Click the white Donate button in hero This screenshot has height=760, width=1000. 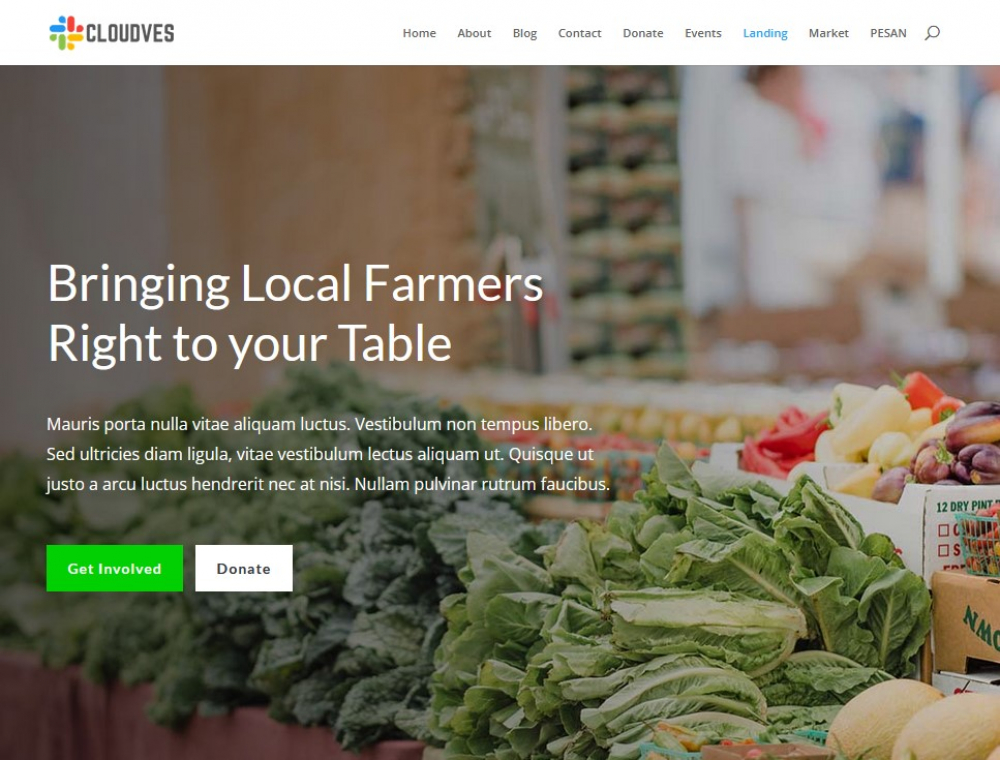244,568
